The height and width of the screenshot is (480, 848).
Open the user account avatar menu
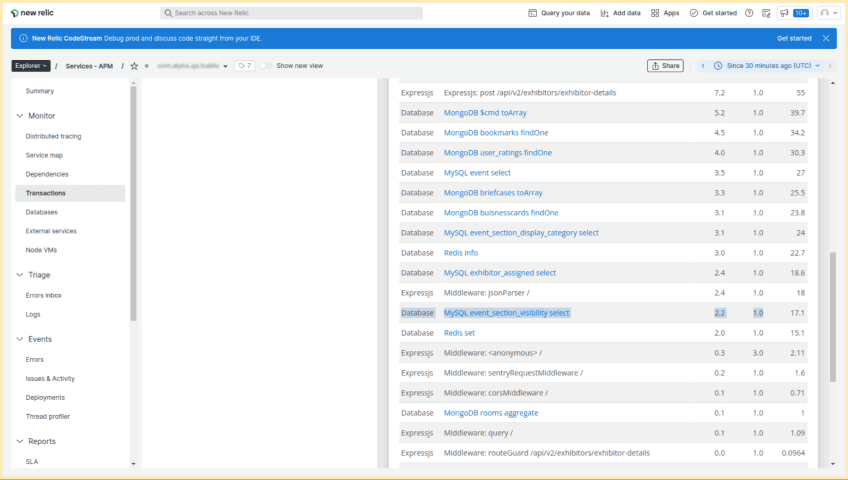click(x=828, y=13)
